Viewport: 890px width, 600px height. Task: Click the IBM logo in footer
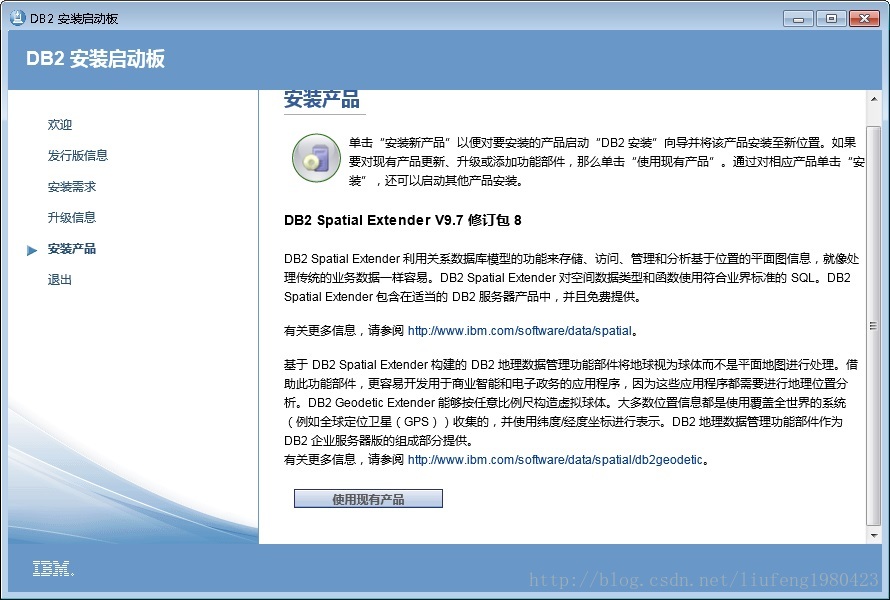[x=53, y=568]
